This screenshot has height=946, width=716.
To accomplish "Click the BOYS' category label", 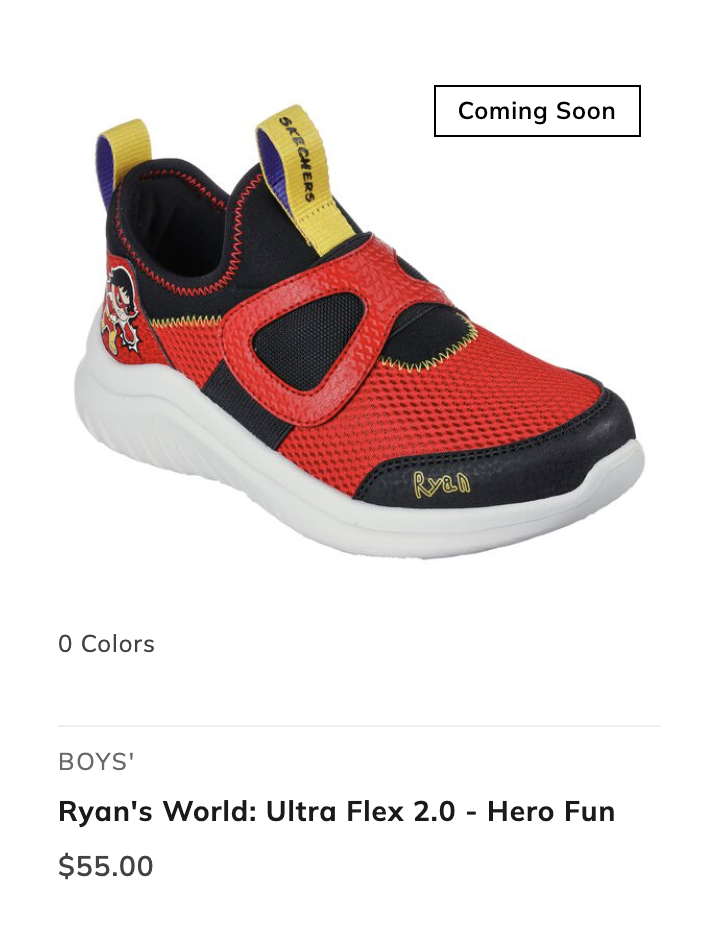I will (x=96, y=762).
